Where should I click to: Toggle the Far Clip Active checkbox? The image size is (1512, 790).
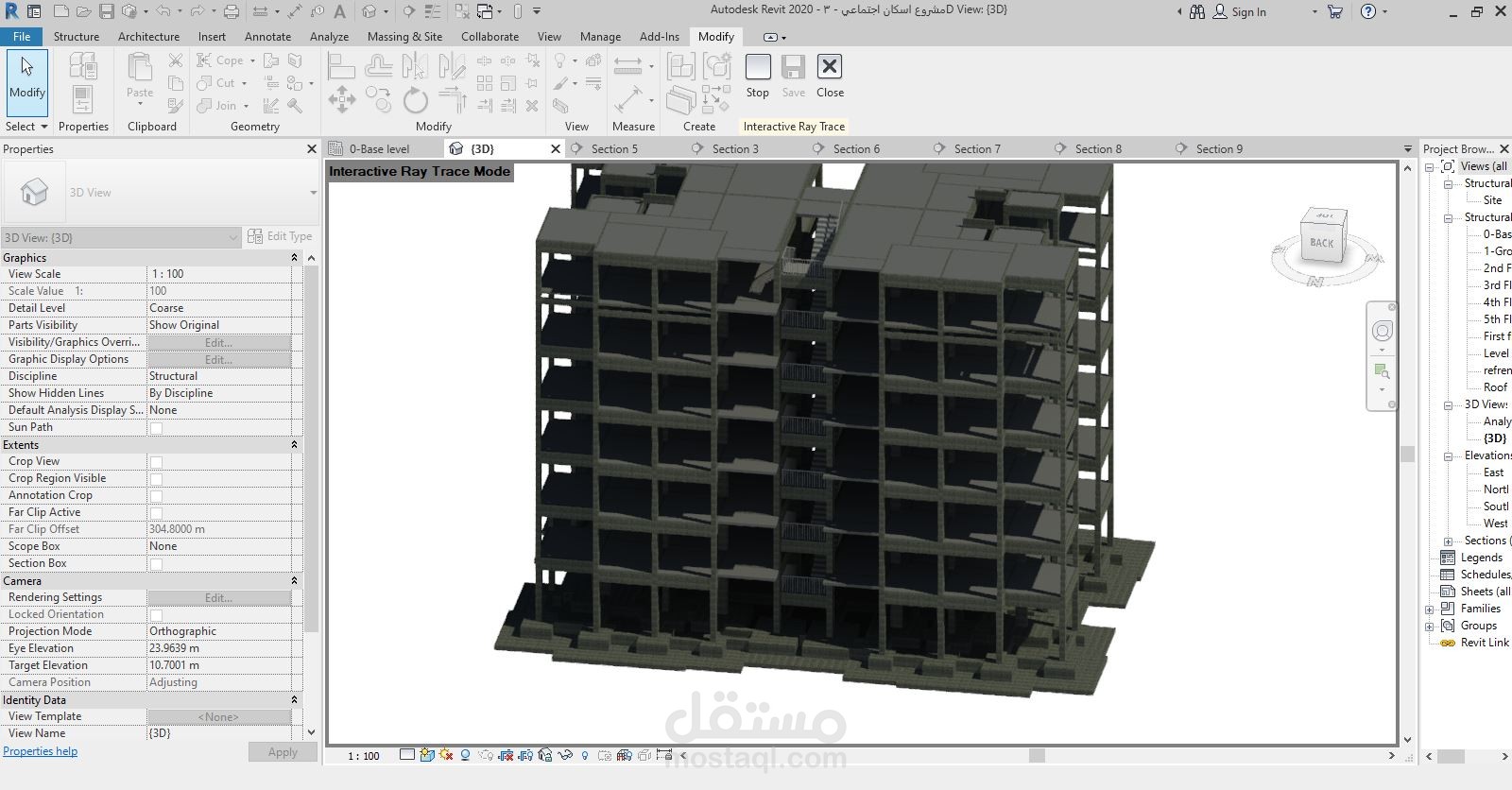click(x=157, y=513)
